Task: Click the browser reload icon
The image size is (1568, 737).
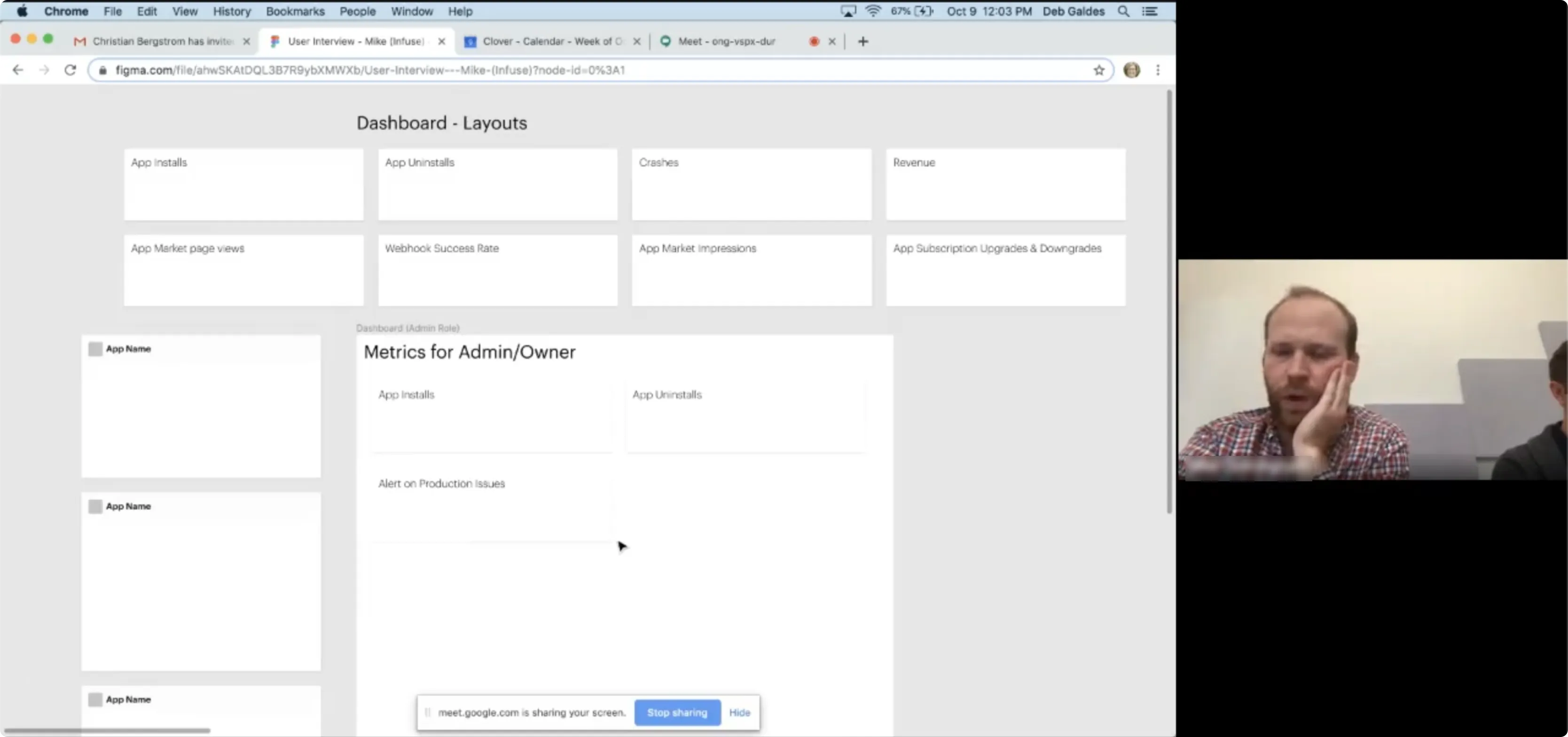Action: coord(71,70)
